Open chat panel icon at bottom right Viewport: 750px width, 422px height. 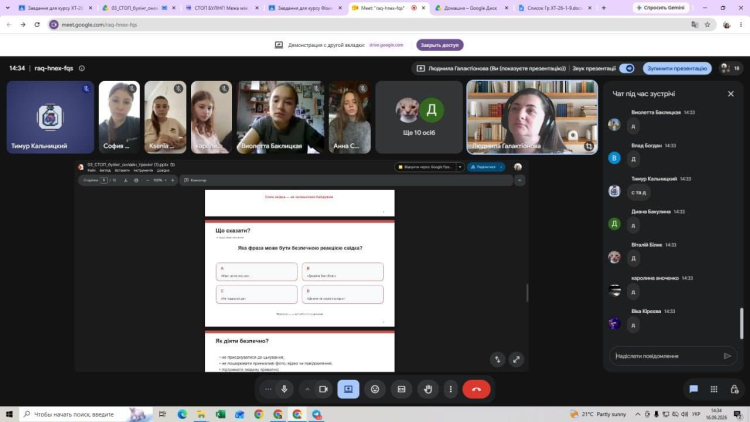pyautogui.click(x=694, y=389)
